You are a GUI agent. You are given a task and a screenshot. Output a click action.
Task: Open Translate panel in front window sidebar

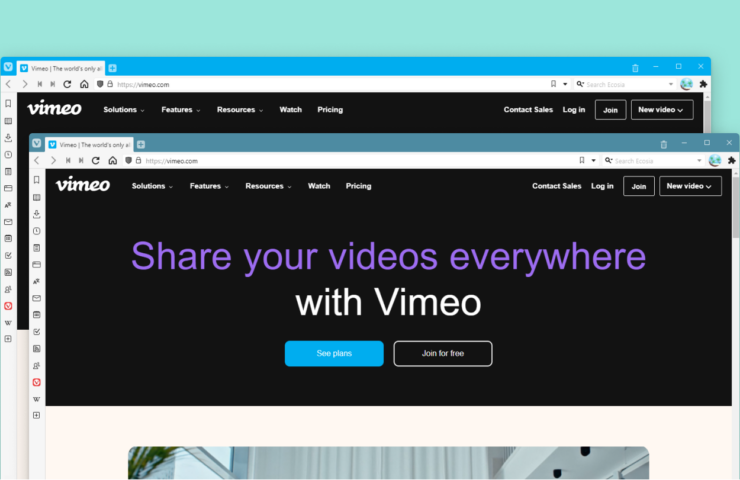[x=37, y=281]
